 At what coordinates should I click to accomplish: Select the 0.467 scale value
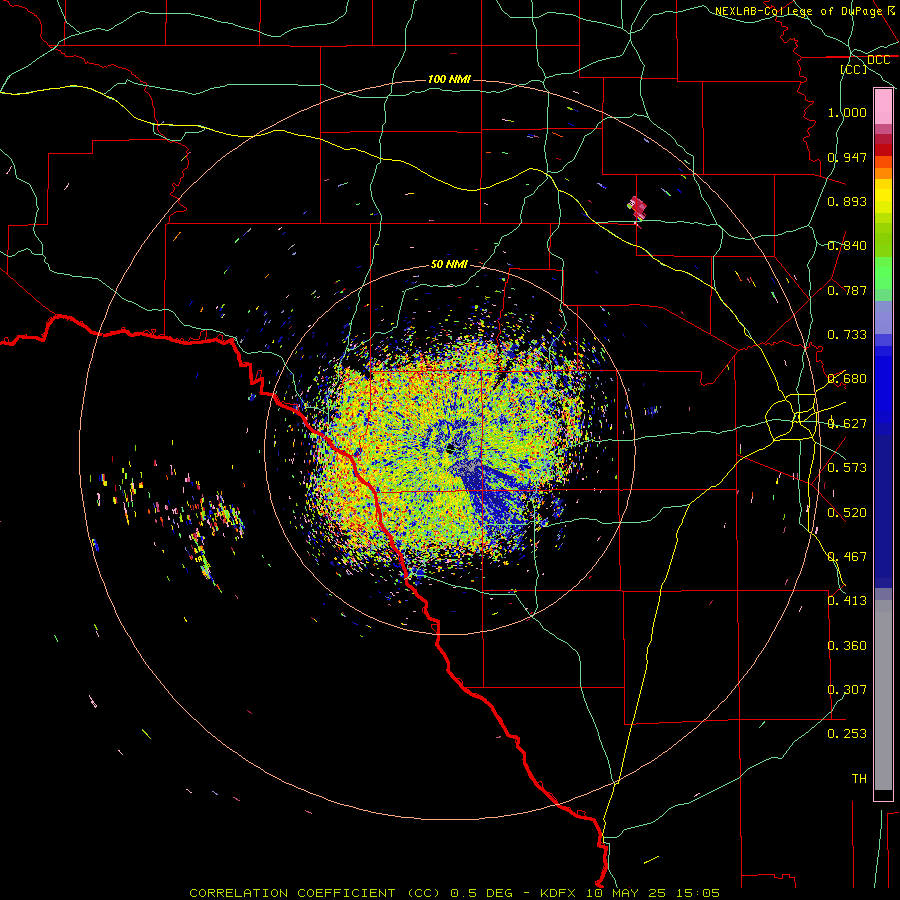pos(847,557)
